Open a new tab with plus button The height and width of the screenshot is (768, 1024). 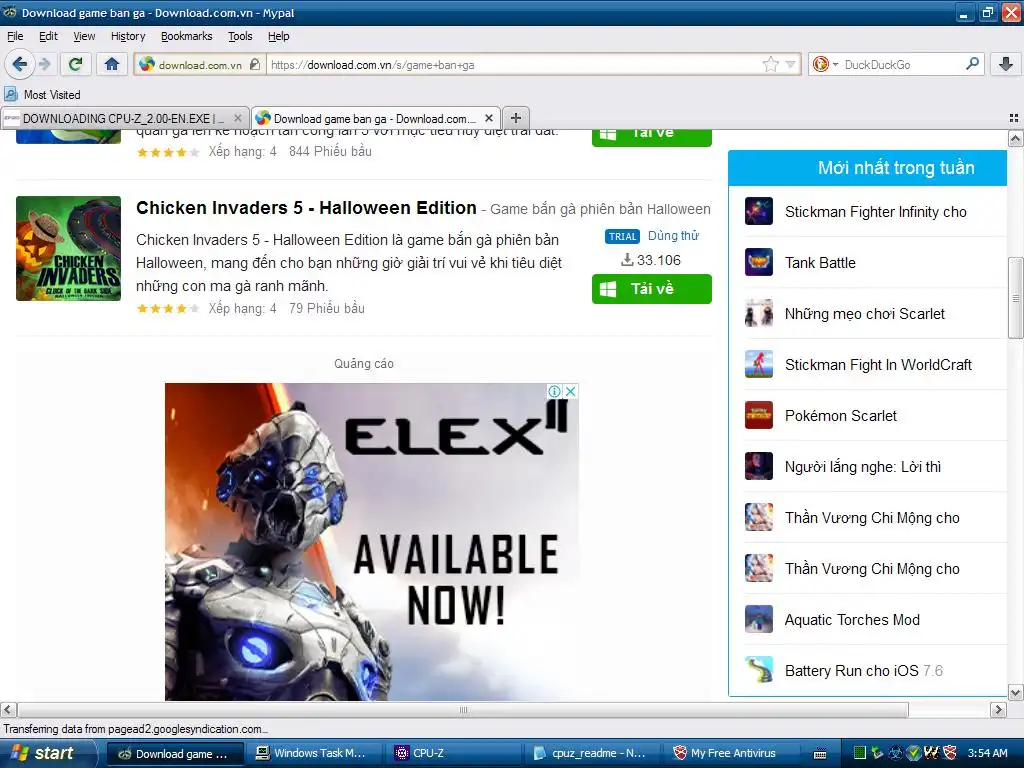(516, 118)
